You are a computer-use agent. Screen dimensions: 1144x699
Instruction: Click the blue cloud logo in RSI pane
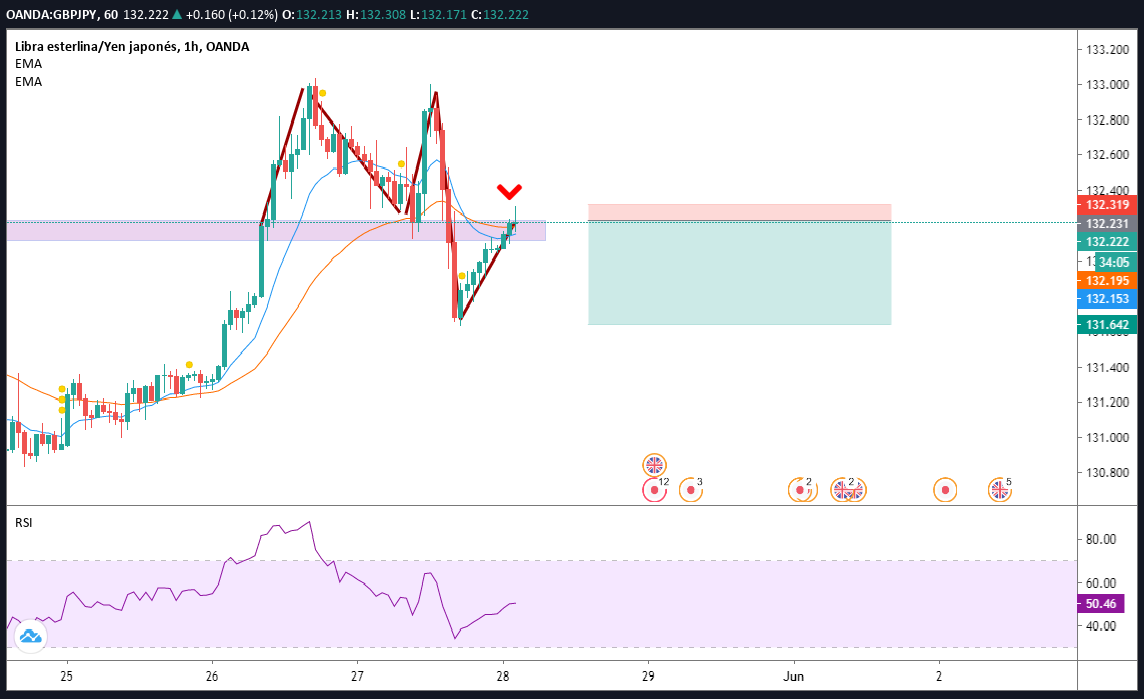[30, 636]
